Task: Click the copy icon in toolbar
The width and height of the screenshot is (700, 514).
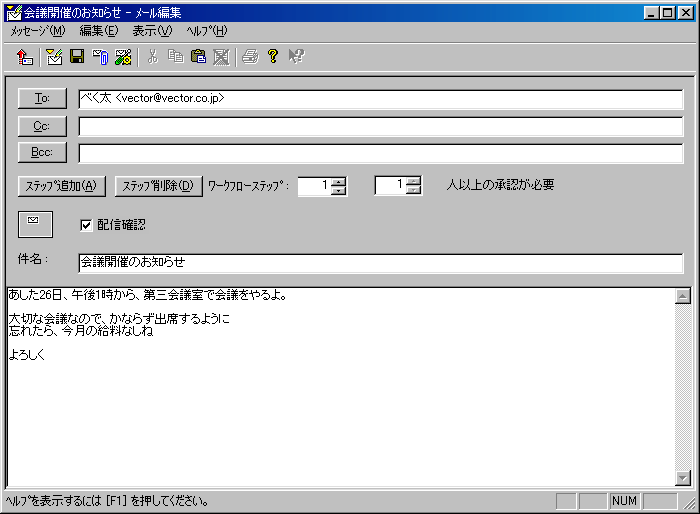Action: coord(175,57)
